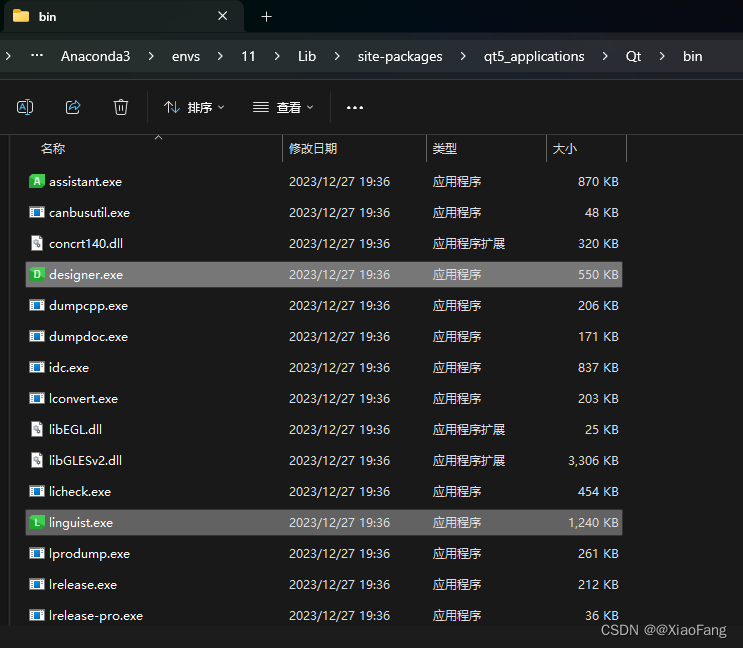Select the dumpdoc.exe file name
The image size is (743, 648).
88,337
